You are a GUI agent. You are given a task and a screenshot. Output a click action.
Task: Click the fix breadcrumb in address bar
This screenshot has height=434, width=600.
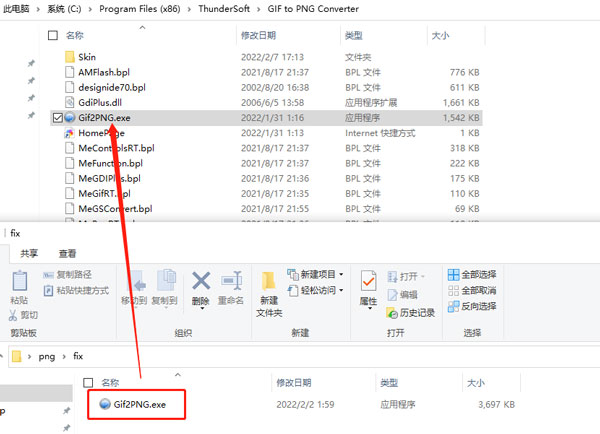pyautogui.click(x=78, y=356)
